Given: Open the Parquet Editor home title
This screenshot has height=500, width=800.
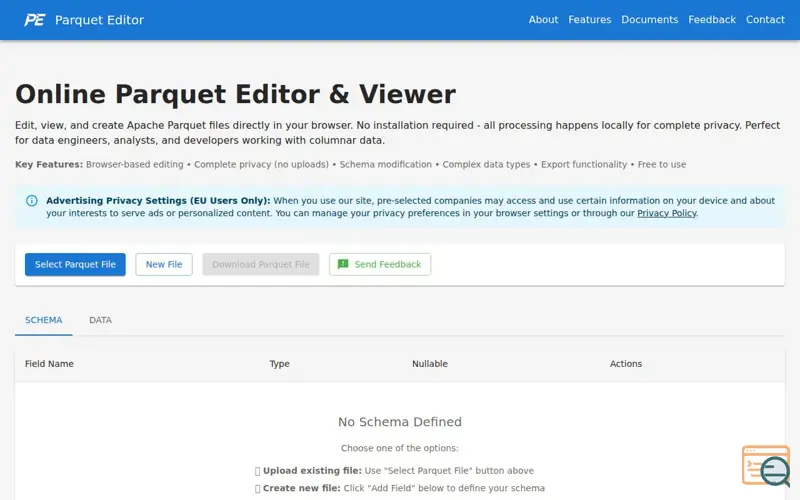Looking at the screenshot, I should [x=99, y=20].
